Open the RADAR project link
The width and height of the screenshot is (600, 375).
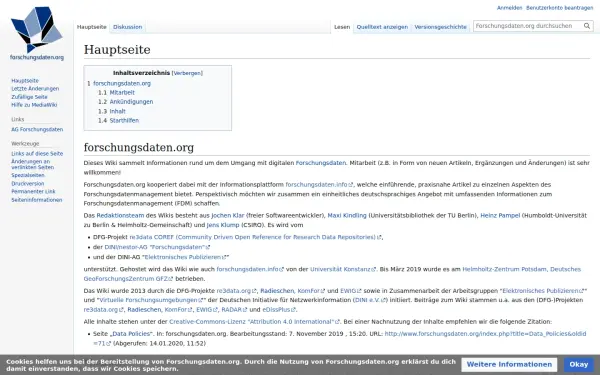pyautogui.click(x=234, y=310)
